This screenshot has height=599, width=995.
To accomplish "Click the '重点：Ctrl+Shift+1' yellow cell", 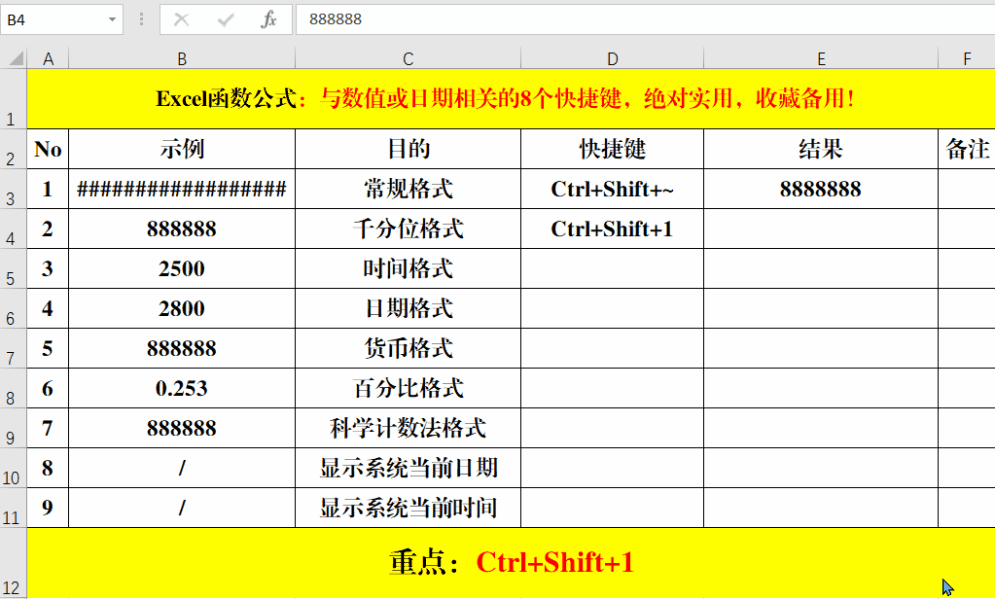I will coord(511,563).
